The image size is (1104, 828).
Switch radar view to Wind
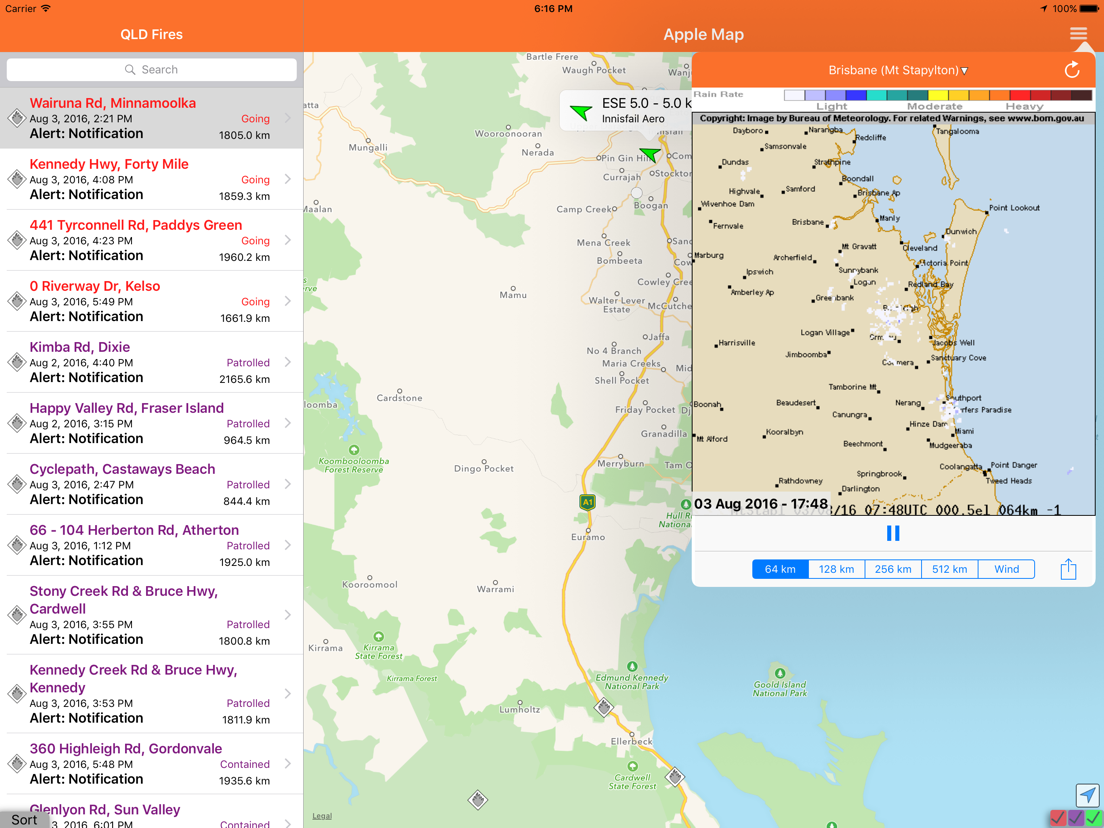[1006, 569]
